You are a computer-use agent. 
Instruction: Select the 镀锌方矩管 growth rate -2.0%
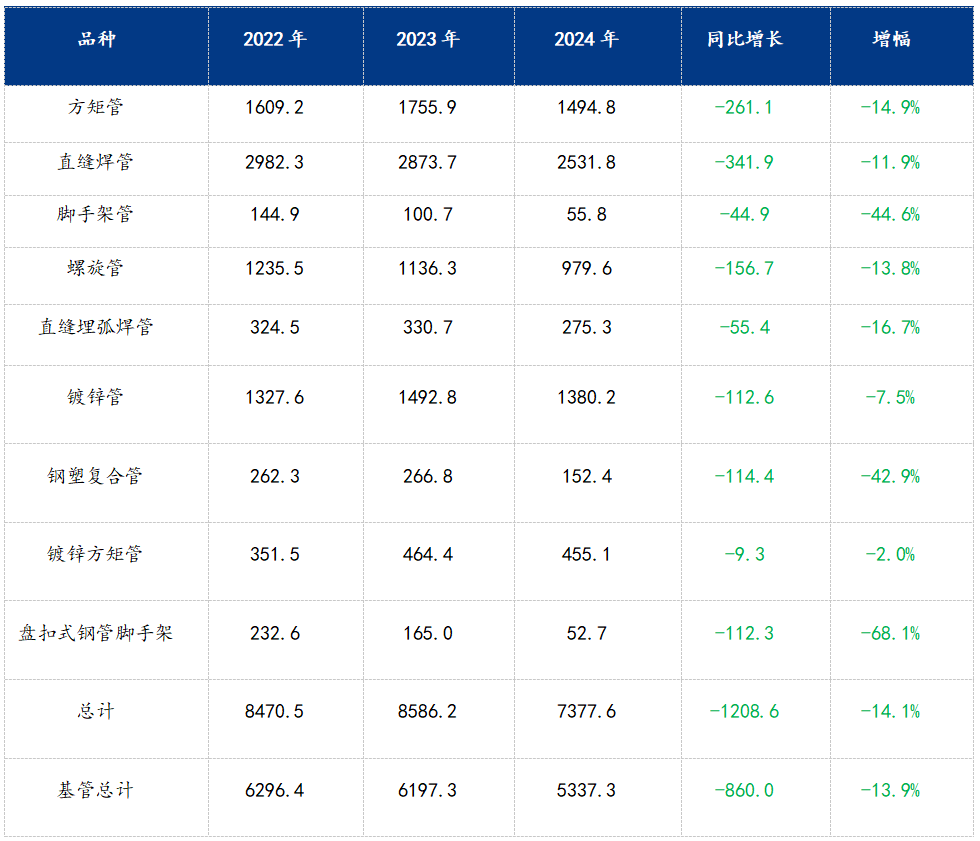pyautogui.click(x=890, y=554)
